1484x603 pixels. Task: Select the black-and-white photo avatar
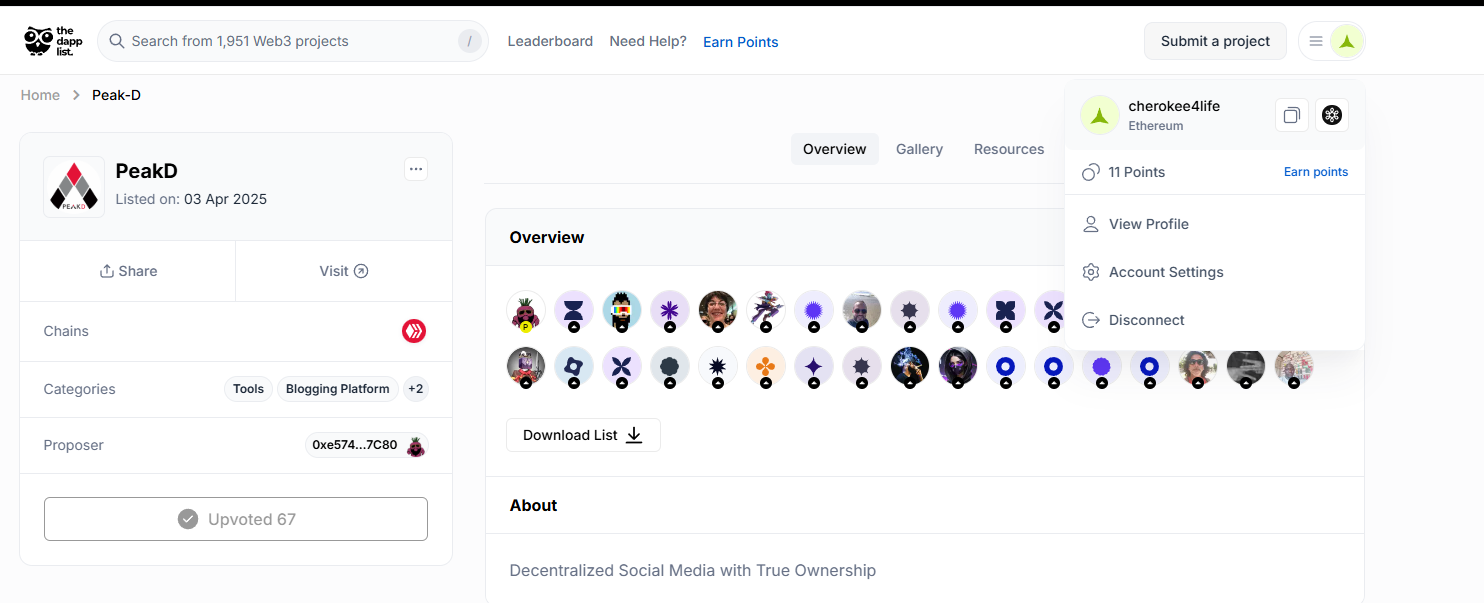[x=1246, y=367]
